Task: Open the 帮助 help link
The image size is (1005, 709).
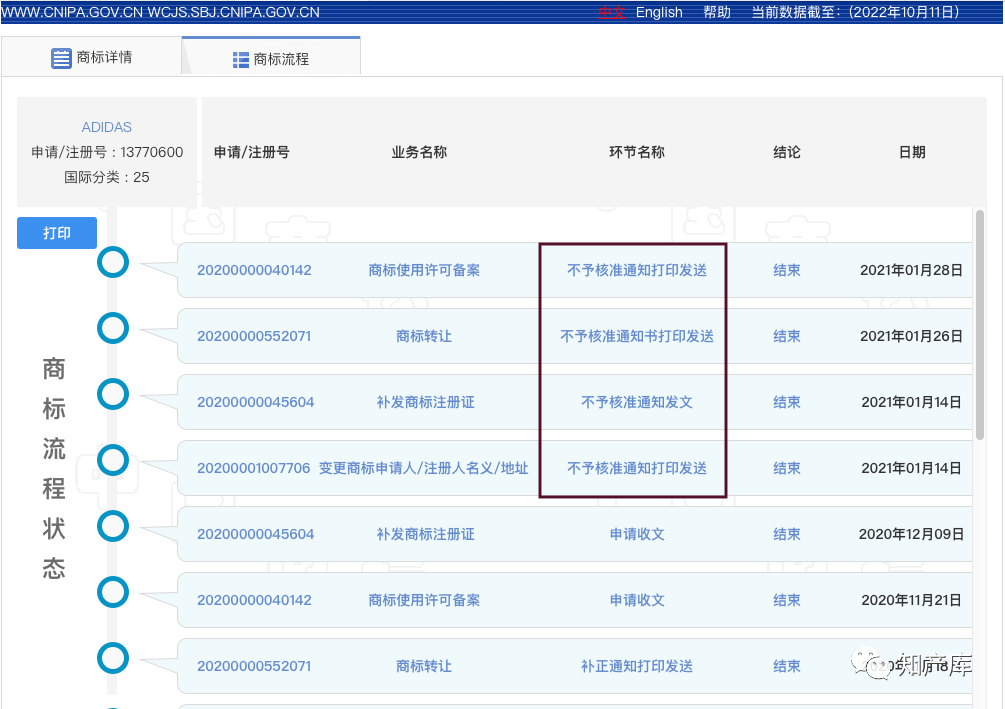Action: [x=717, y=12]
